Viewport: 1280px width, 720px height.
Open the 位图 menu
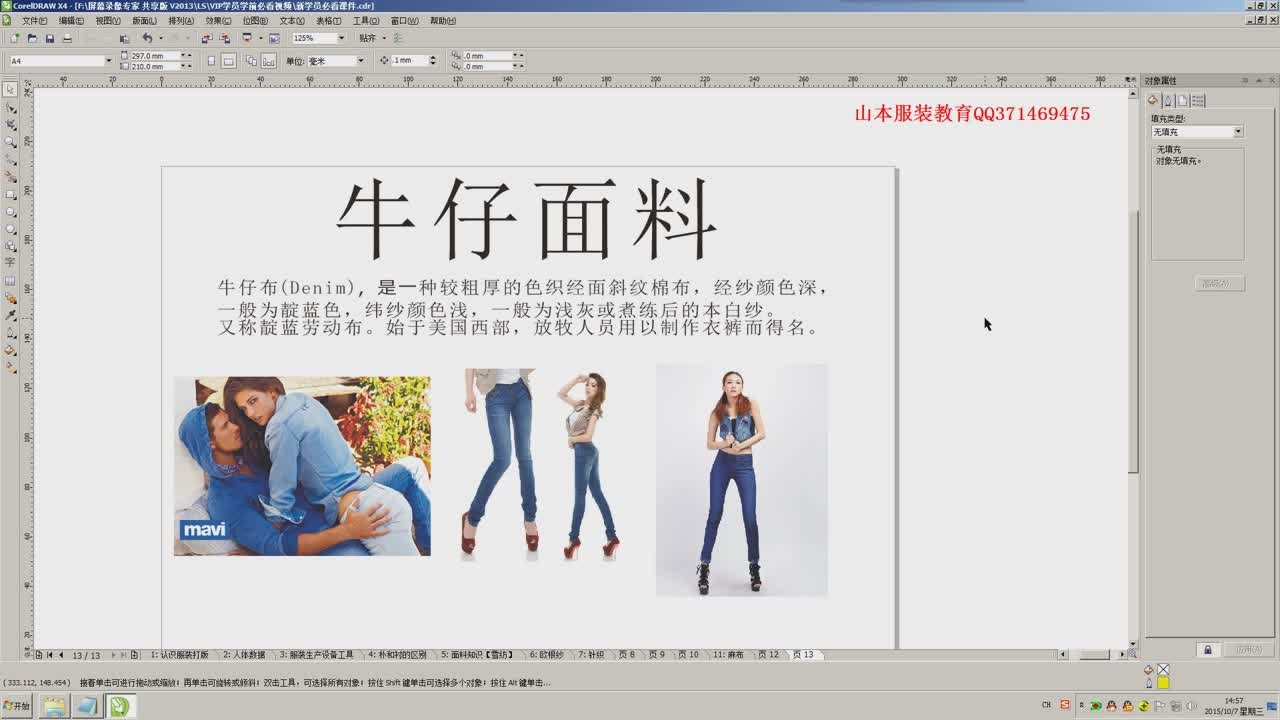pyautogui.click(x=255, y=20)
